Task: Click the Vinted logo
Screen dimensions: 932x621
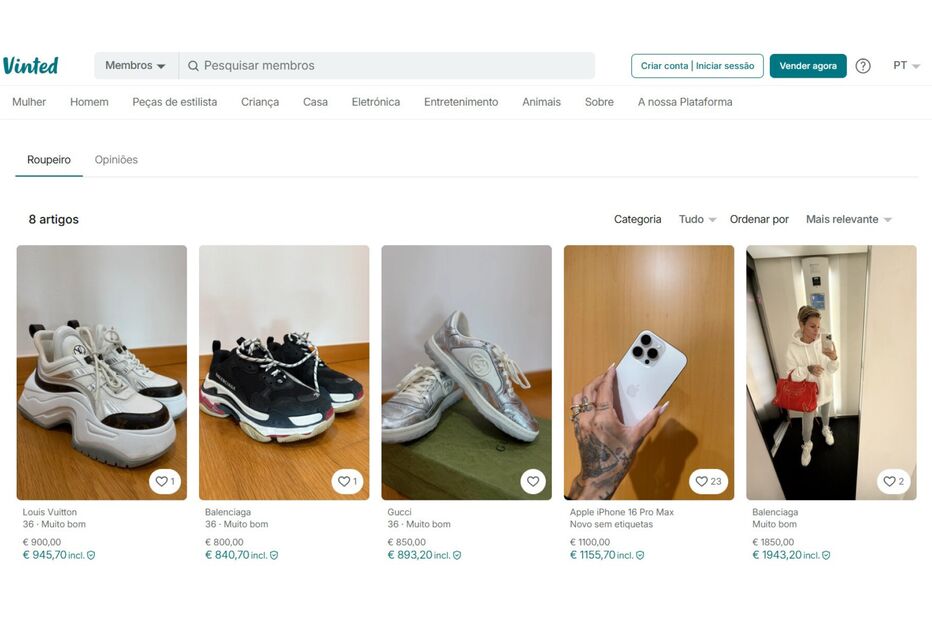Action: pos(31,66)
